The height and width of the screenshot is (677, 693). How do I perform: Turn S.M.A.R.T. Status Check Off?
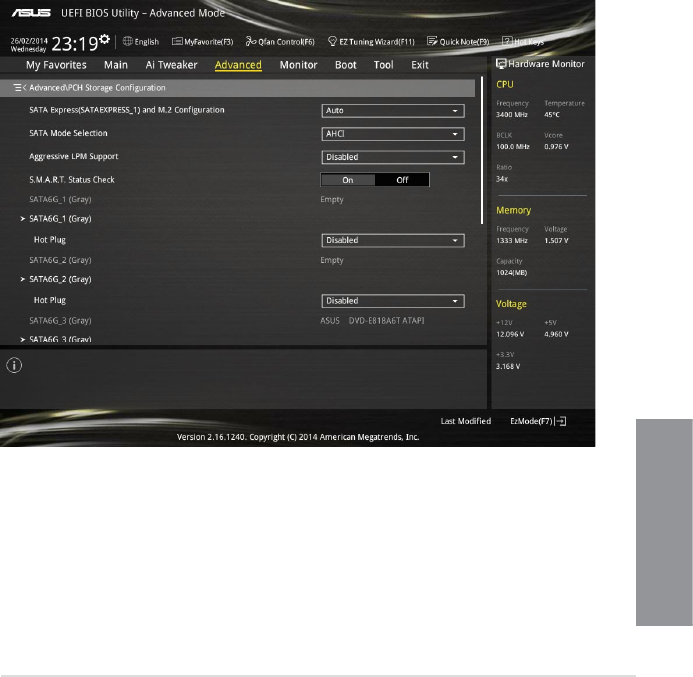coord(402,180)
